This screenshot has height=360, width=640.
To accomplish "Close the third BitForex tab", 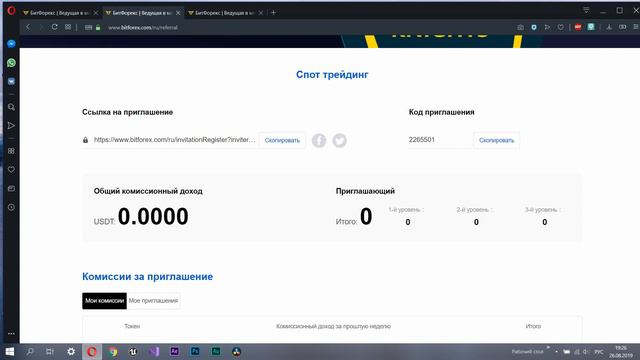I will [x=261, y=13].
